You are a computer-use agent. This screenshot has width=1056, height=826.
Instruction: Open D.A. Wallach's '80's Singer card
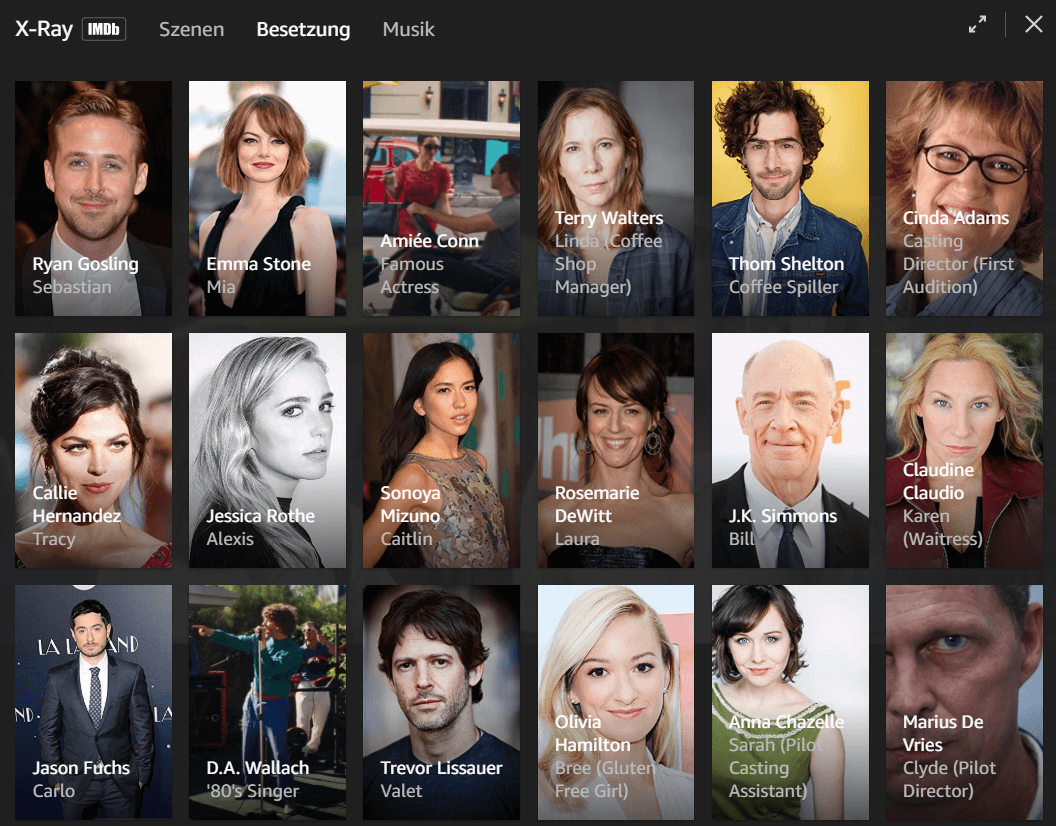(x=267, y=702)
